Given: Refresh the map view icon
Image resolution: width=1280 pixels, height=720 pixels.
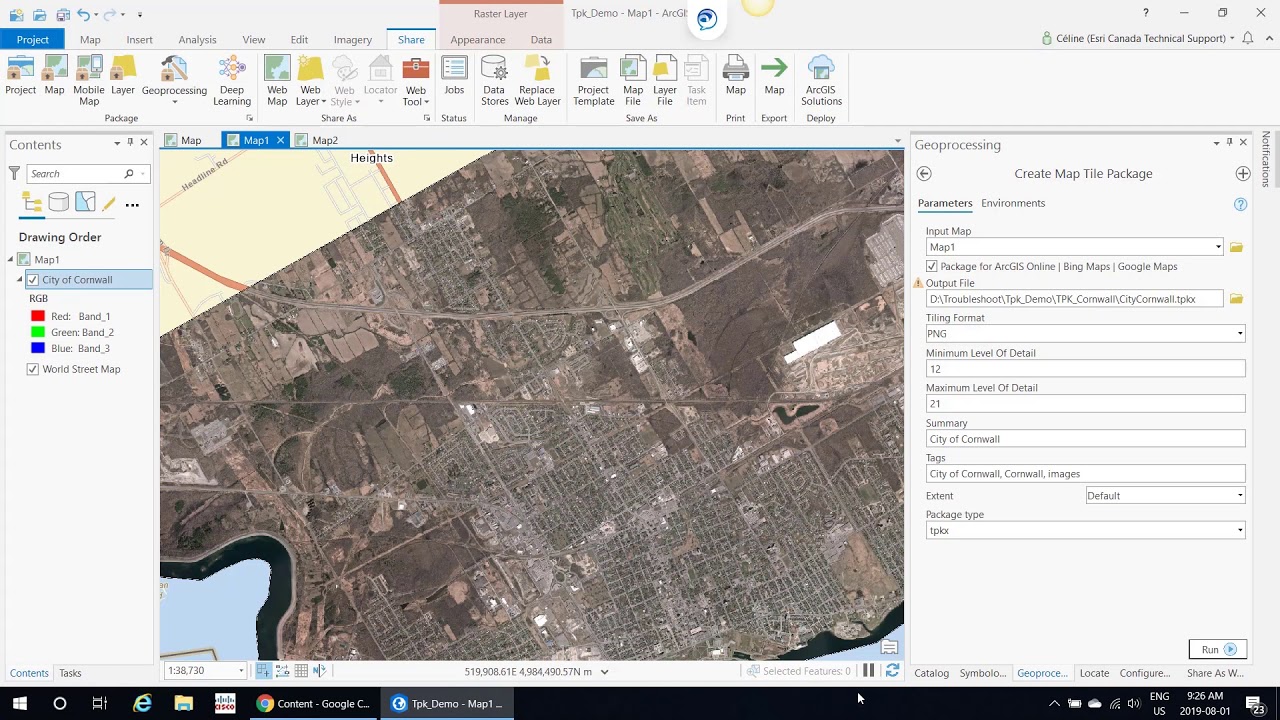Looking at the screenshot, I should click(x=892, y=671).
